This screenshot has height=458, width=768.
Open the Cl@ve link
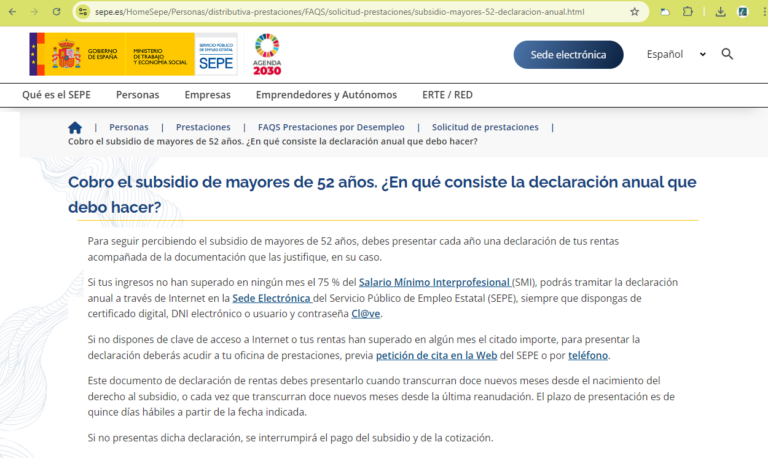pyautogui.click(x=365, y=314)
